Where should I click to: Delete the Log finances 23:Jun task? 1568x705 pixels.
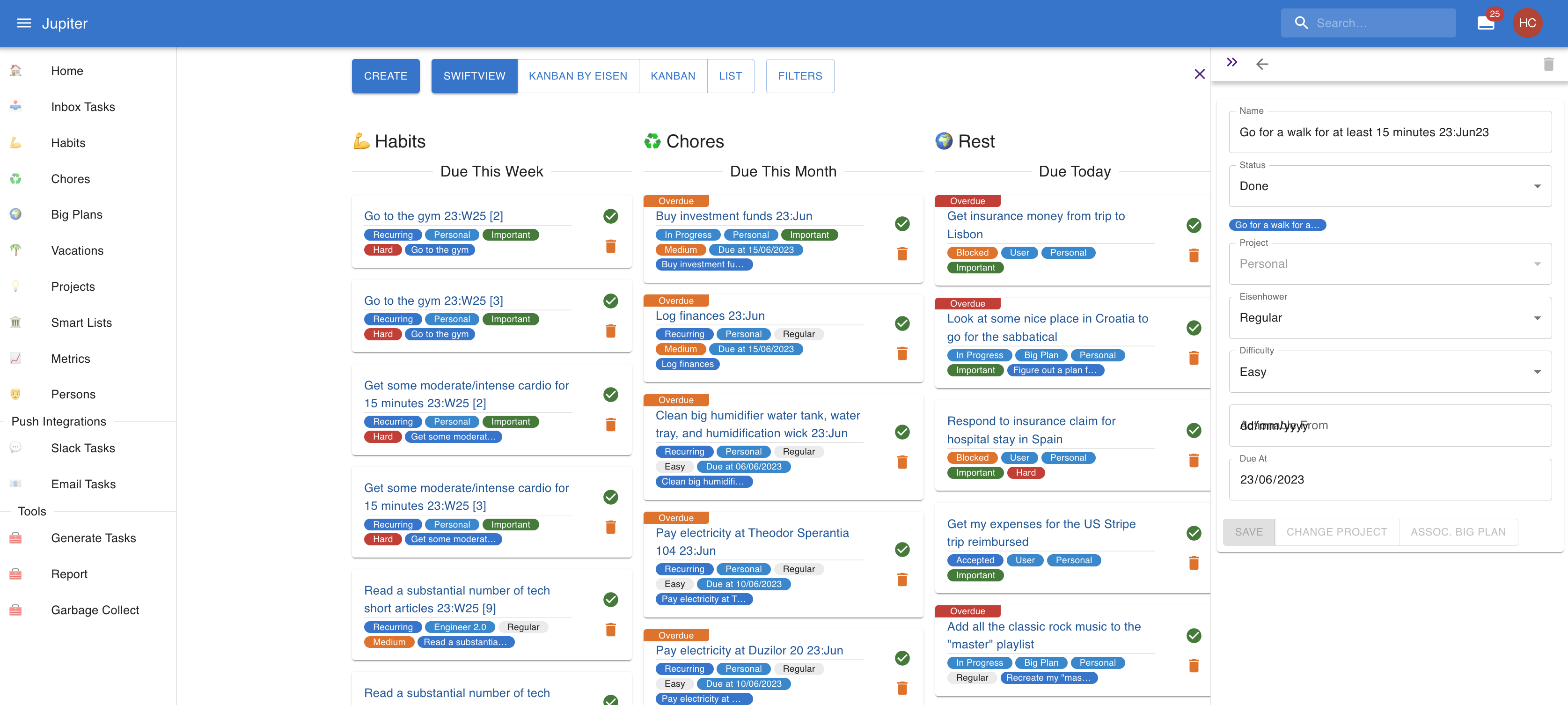point(902,353)
